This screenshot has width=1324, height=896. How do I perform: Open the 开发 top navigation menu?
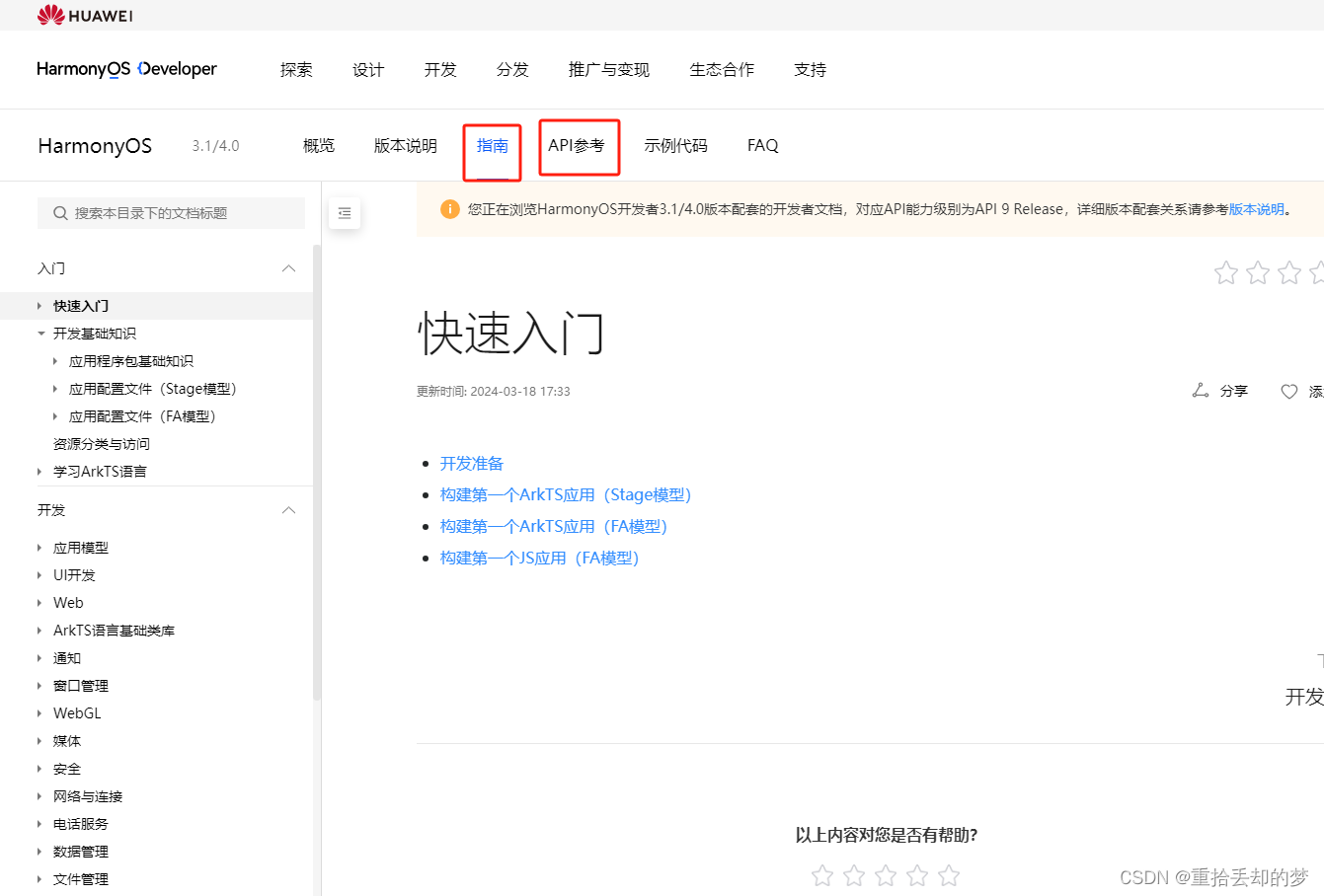[x=440, y=69]
